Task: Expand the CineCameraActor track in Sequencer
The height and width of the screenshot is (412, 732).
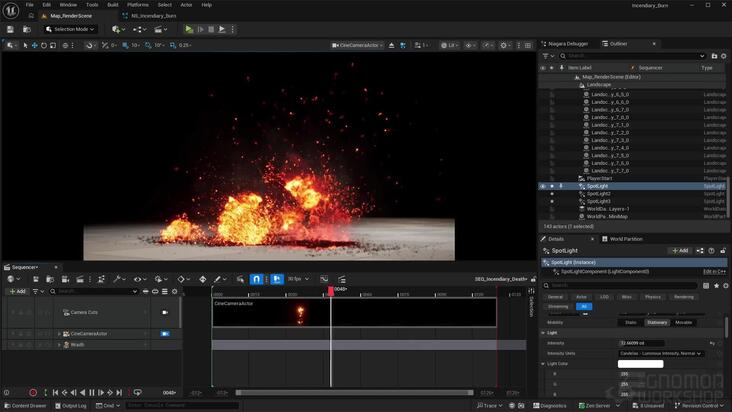Action: [x=59, y=334]
